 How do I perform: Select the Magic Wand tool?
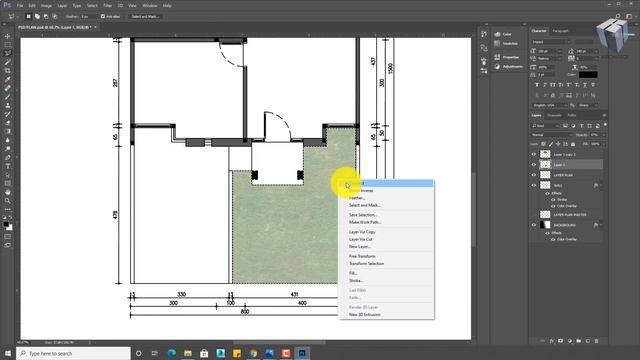(x=8, y=62)
